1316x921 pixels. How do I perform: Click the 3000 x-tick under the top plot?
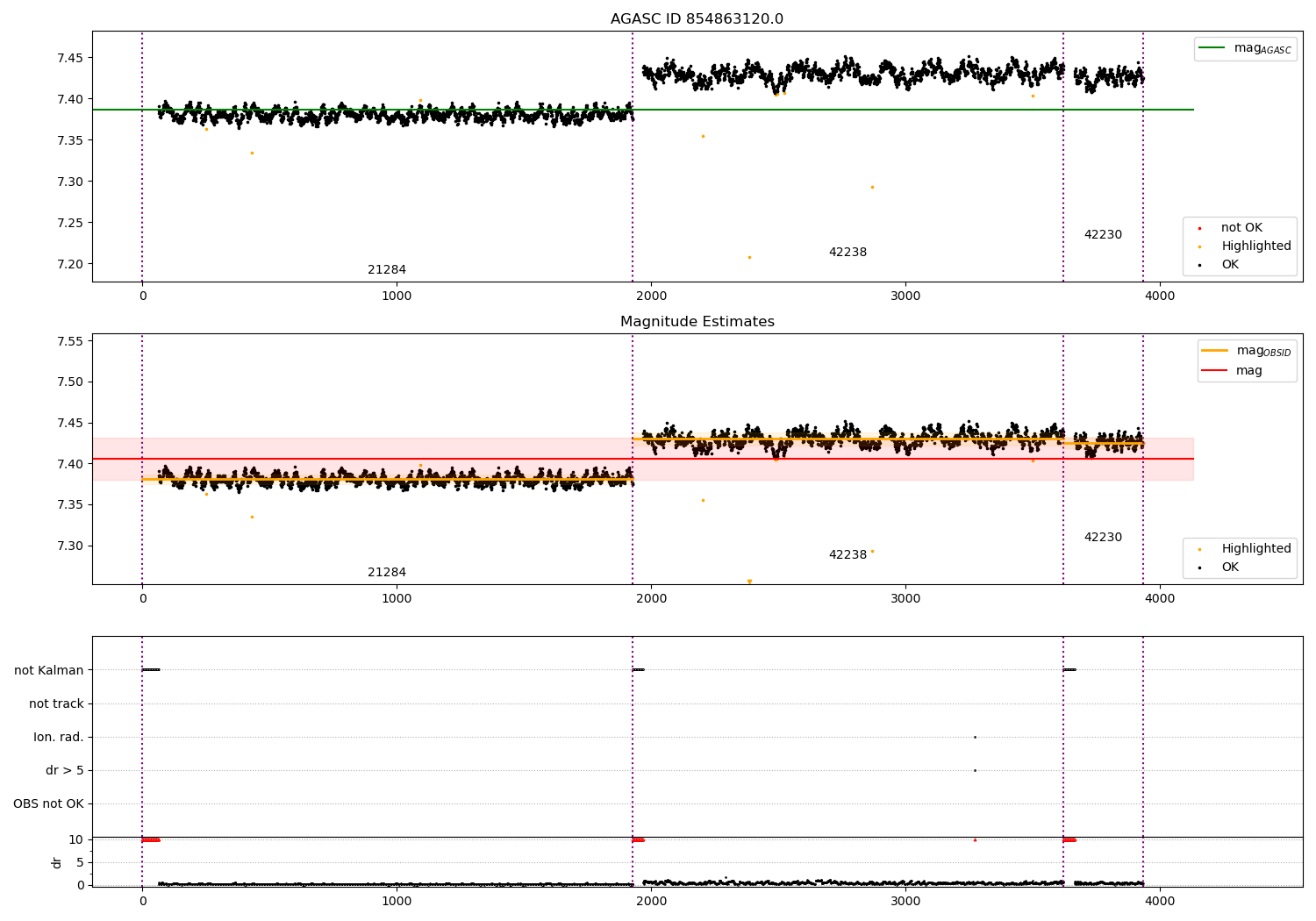point(905,296)
